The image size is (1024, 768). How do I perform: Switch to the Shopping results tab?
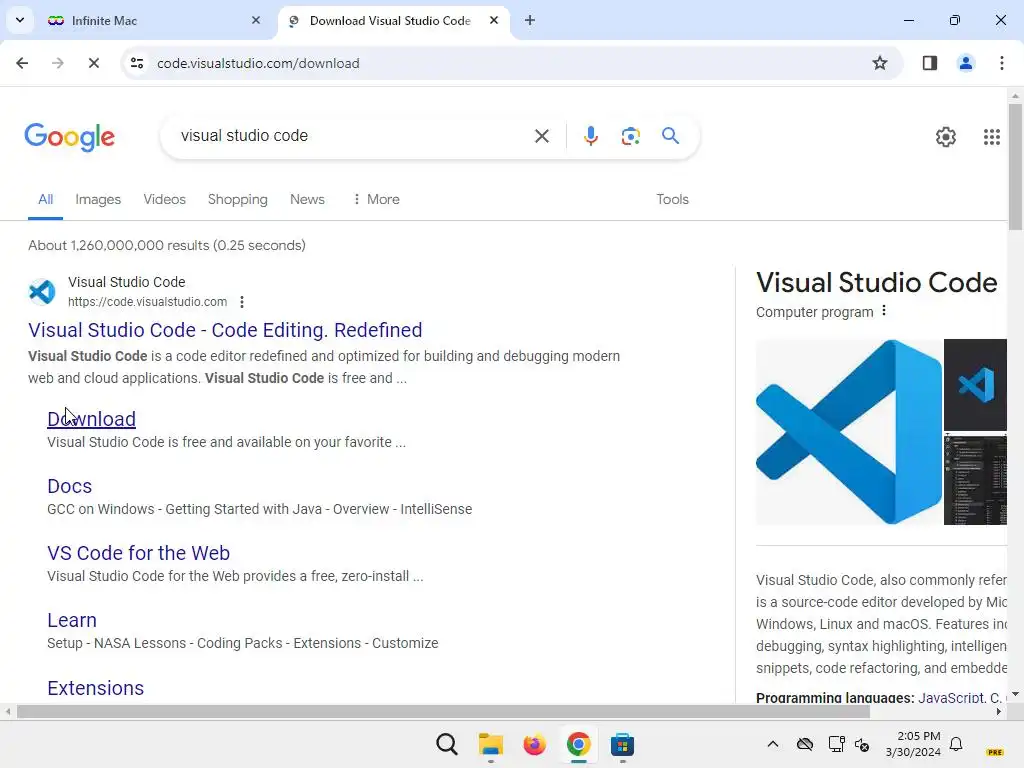238,199
